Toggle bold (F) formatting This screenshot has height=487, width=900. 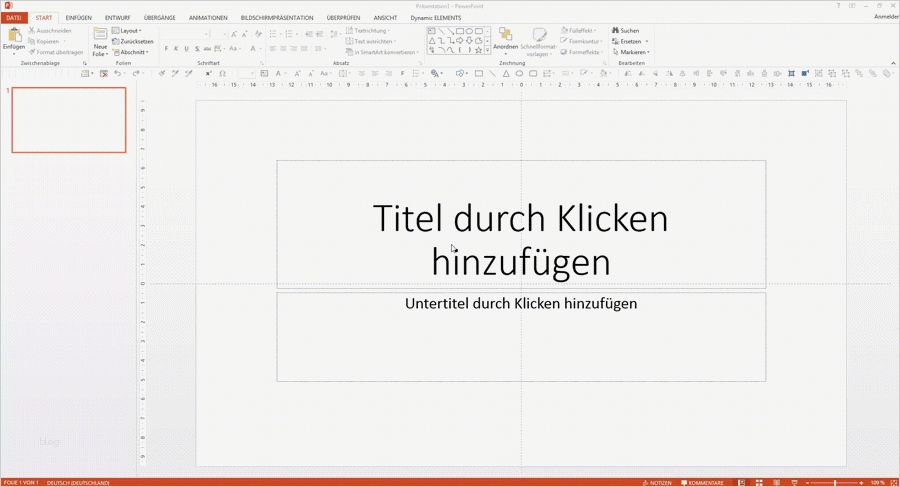click(166, 49)
